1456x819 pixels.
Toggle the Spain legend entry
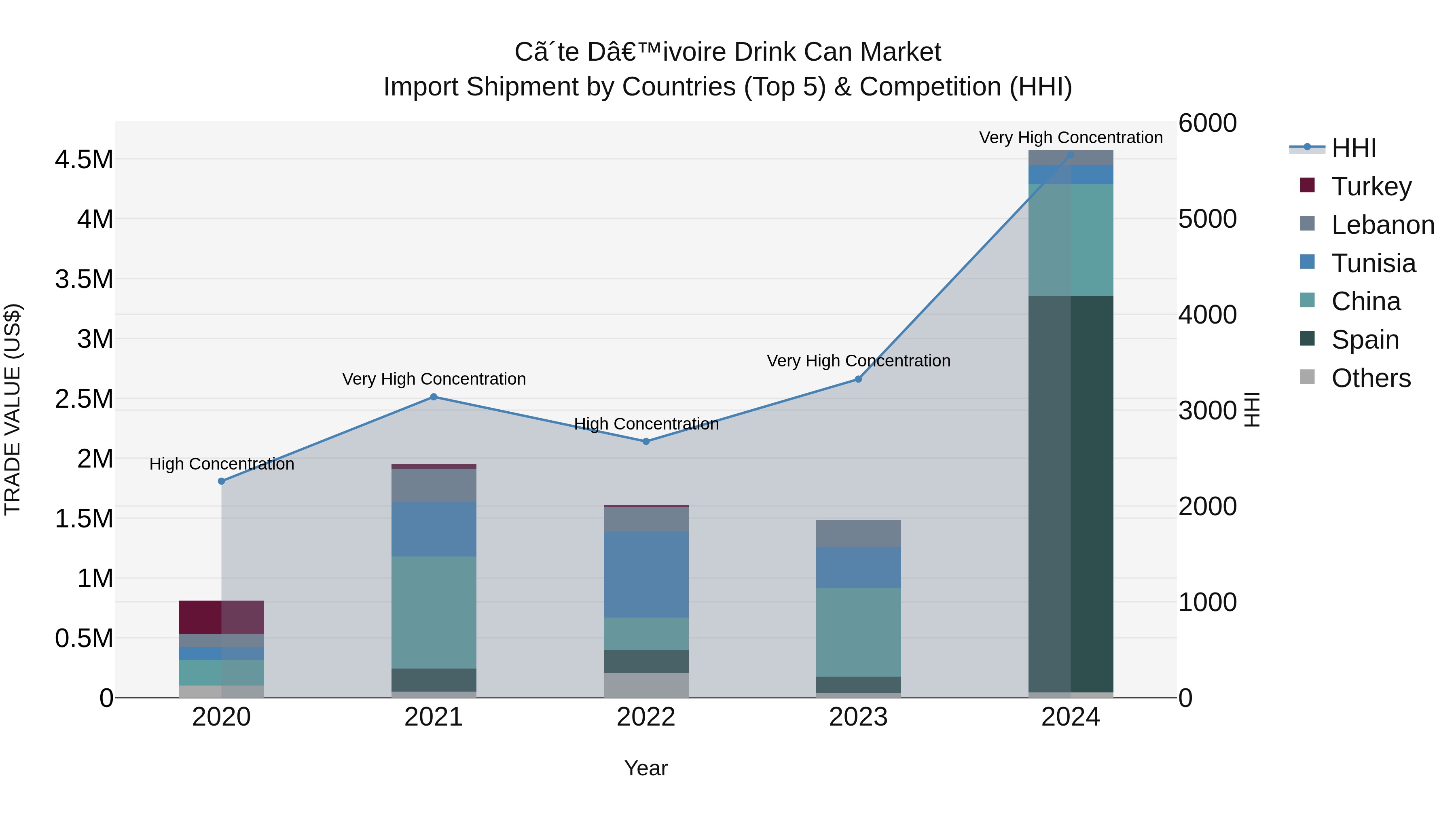pyautogui.click(x=1349, y=340)
